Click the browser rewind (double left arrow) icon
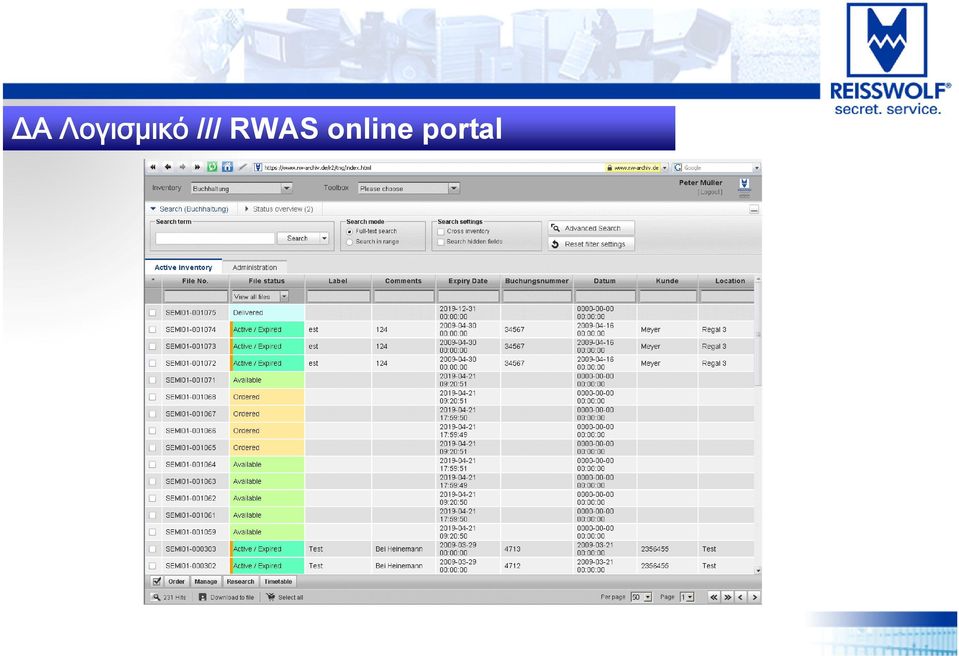This screenshot has height=656, width=959. point(153,167)
